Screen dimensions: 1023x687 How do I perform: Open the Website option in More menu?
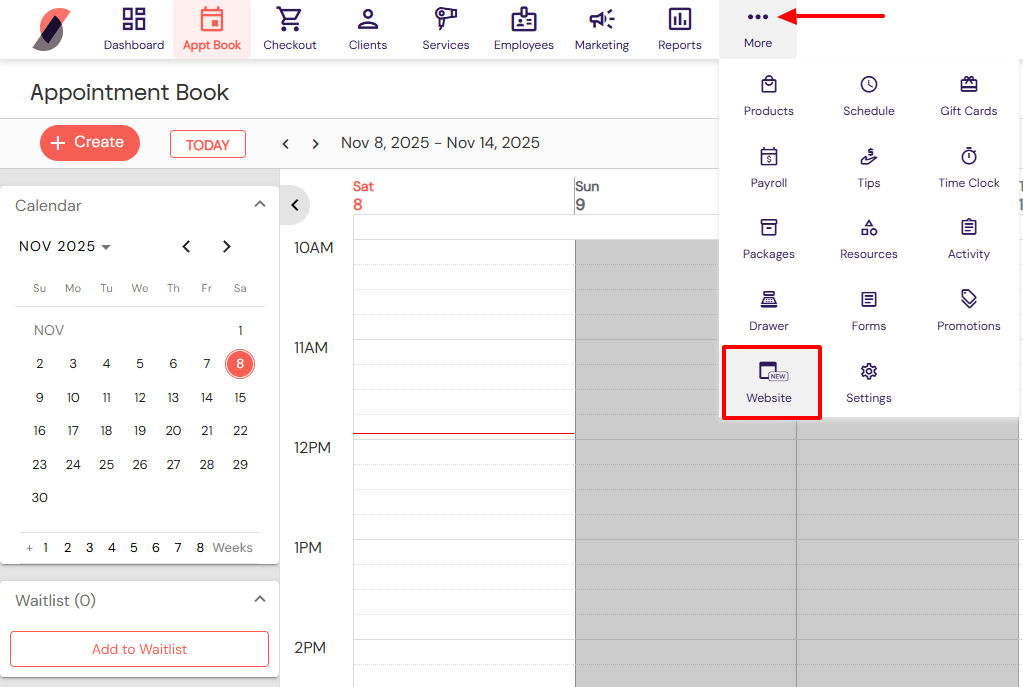click(x=769, y=382)
